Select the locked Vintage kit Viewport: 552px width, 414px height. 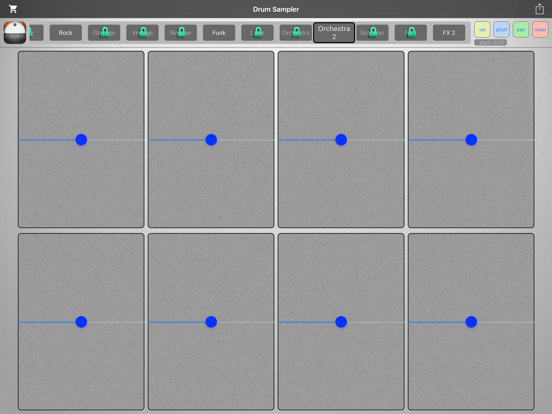pyautogui.click(x=142, y=33)
